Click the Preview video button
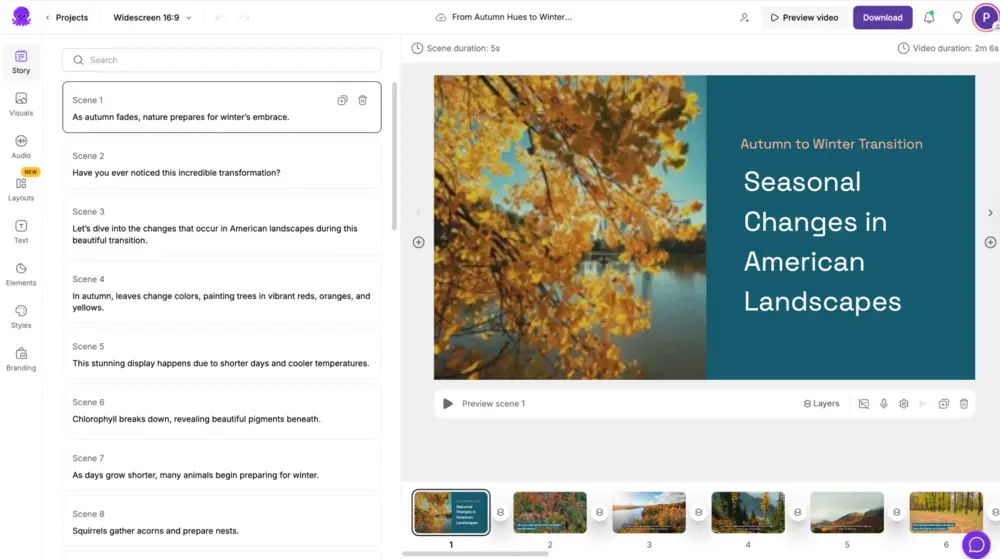This screenshot has height=559, width=1000. tap(804, 17)
